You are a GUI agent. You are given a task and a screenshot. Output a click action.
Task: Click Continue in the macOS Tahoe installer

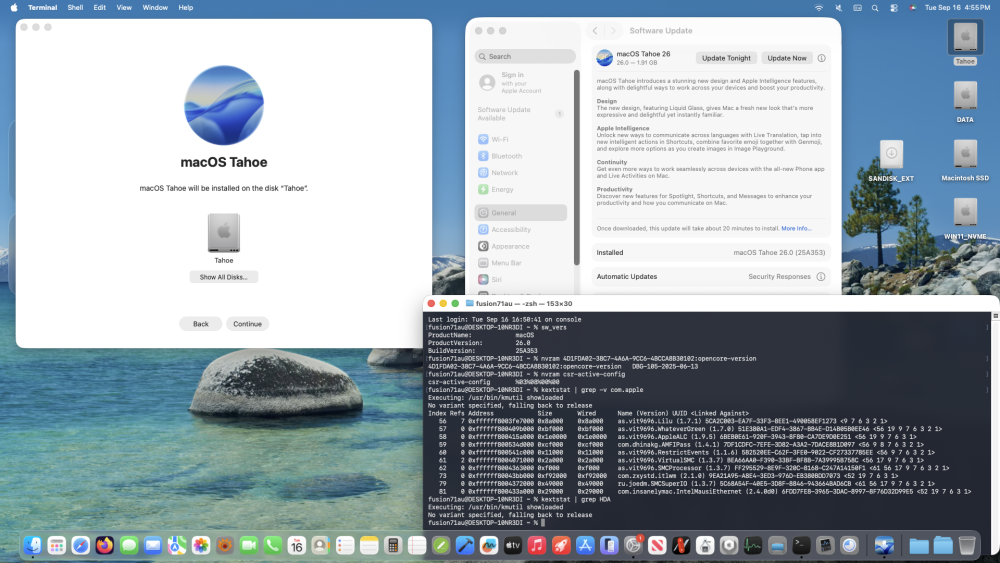coord(247,324)
